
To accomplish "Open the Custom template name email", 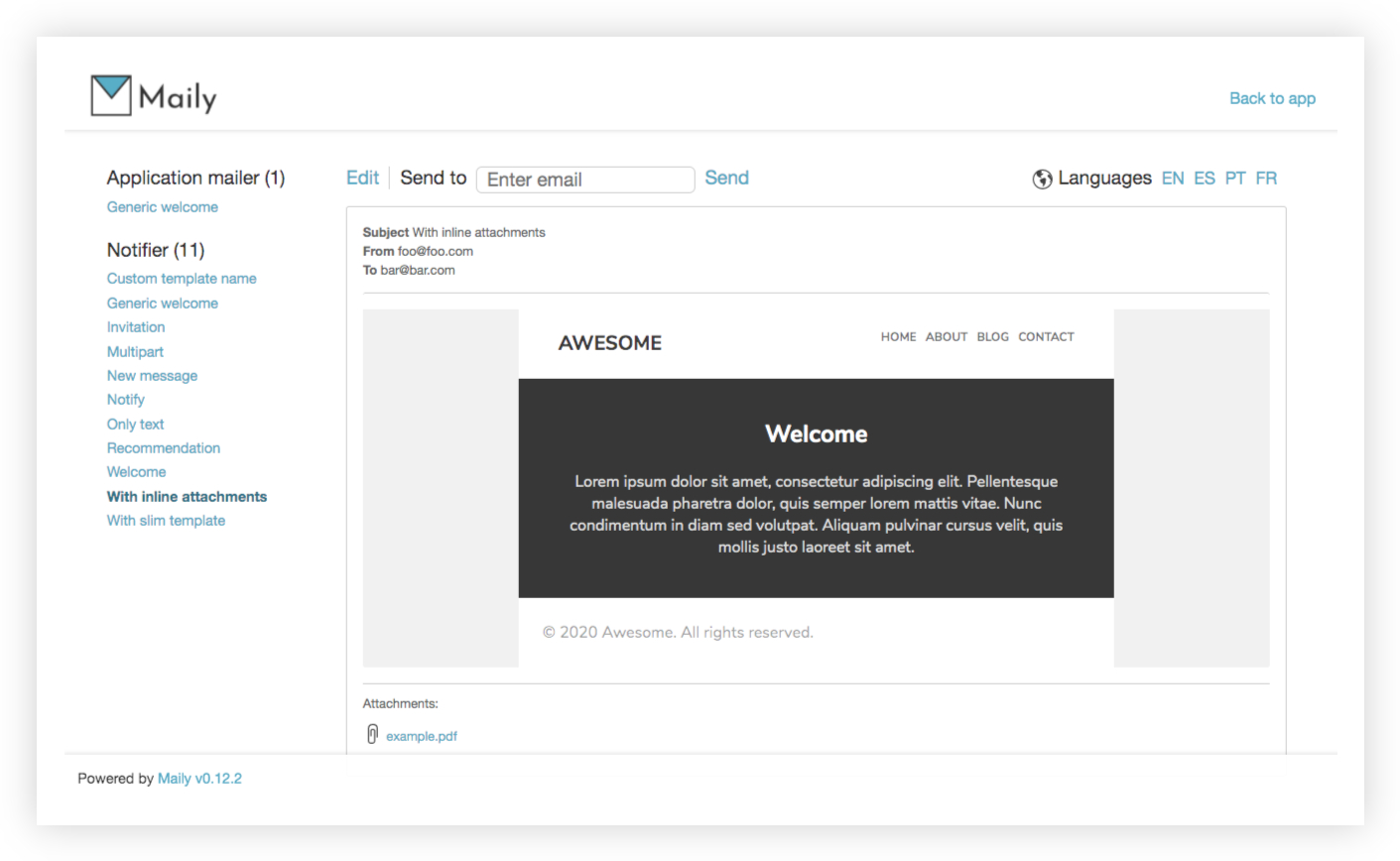I will point(182,279).
